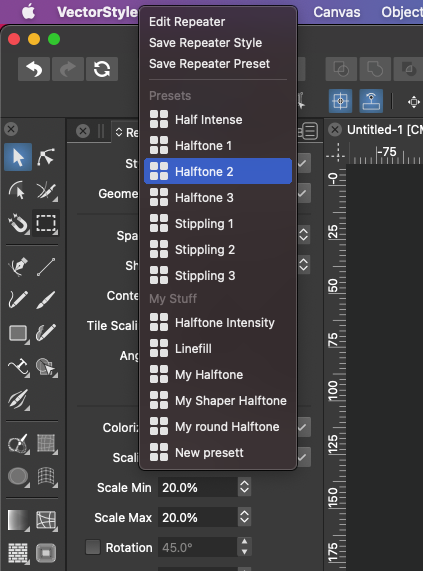Click the Spacing row stepper arrows
Screen dimensions: 423x571
[304, 235]
